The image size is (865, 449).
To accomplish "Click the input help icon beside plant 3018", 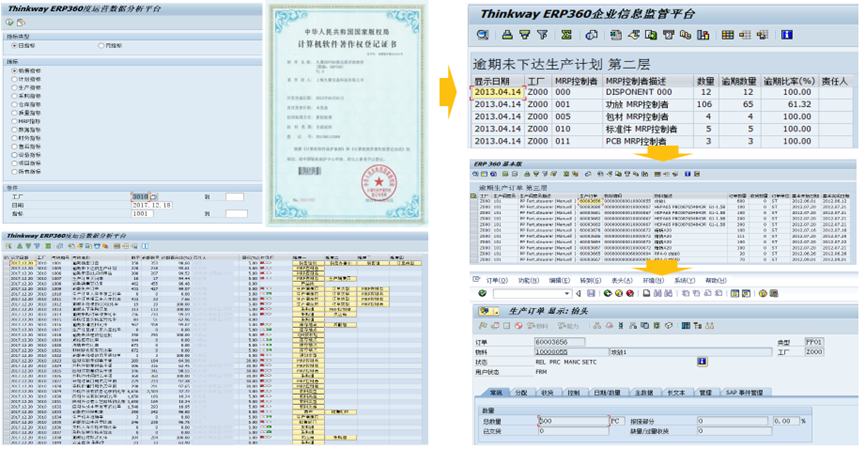I will (154, 197).
